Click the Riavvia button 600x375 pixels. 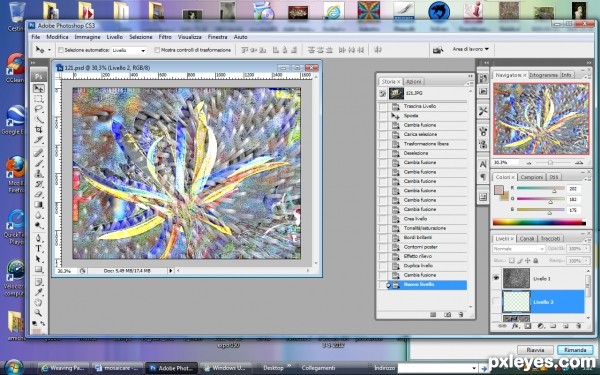click(x=535, y=350)
